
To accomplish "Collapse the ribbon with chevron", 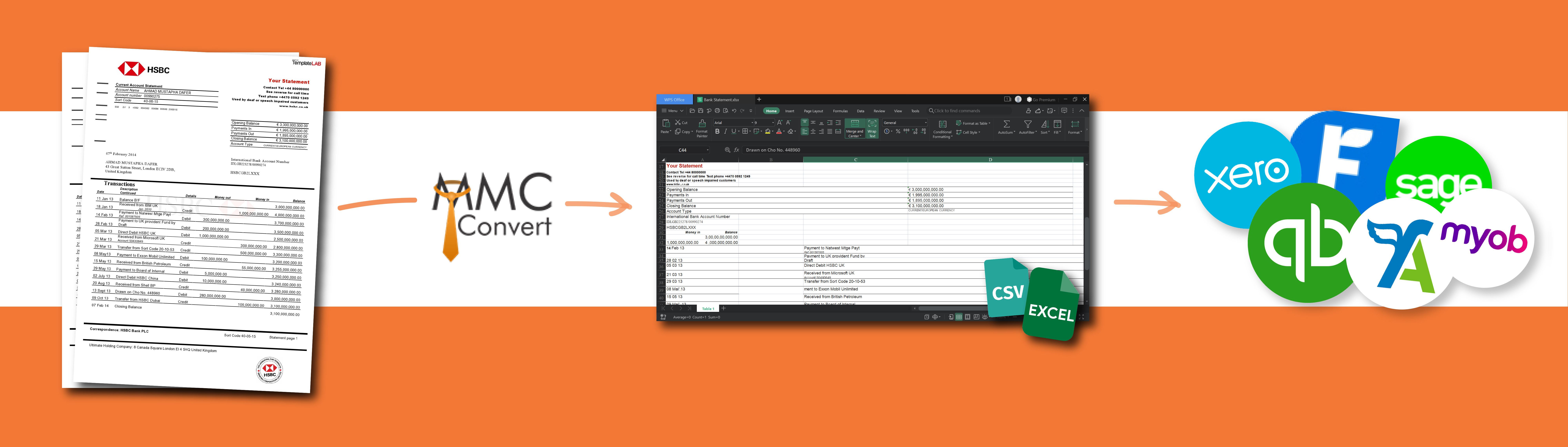I will click(x=1082, y=111).
